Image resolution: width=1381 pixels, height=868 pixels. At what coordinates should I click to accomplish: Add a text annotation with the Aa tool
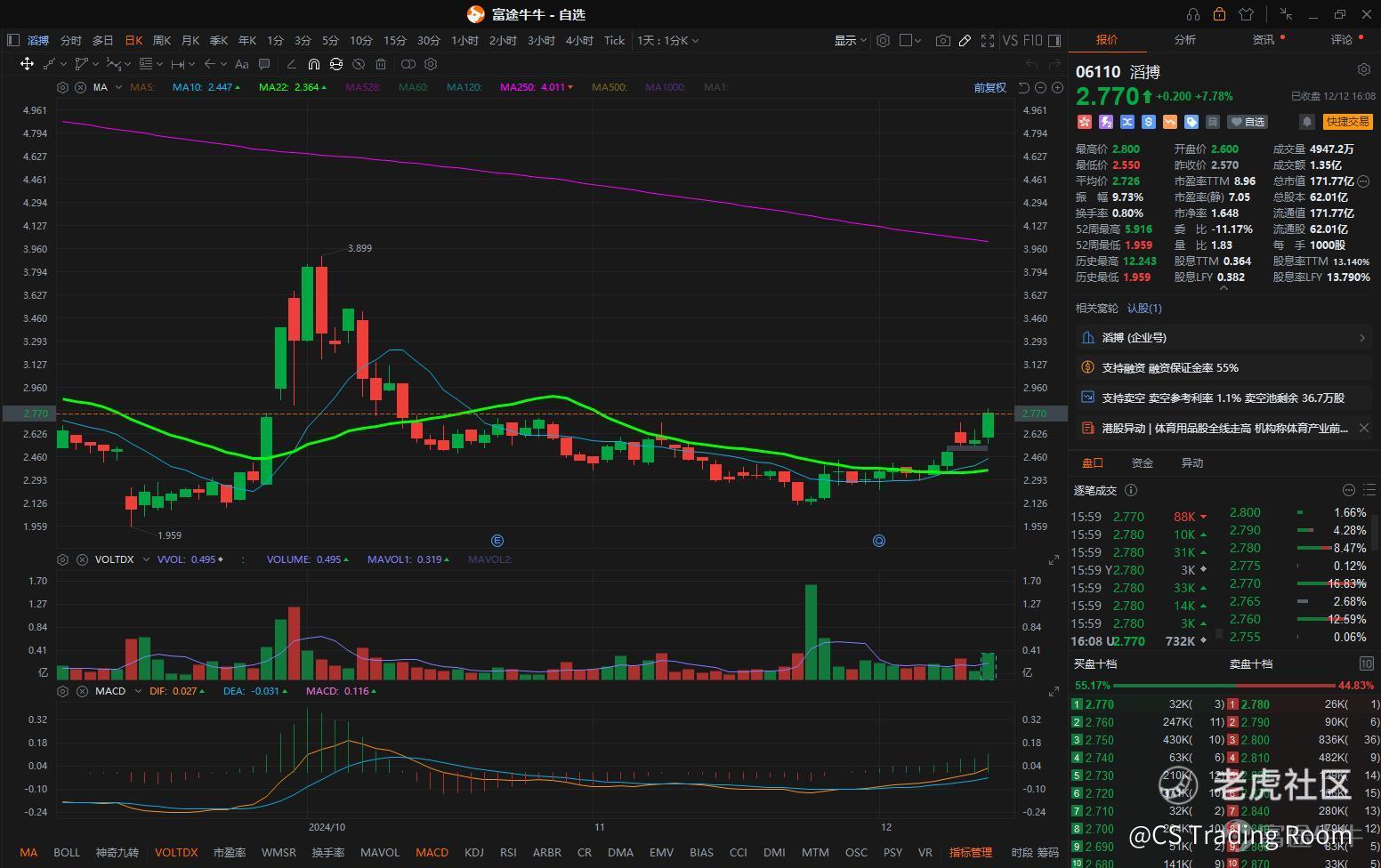tap(241, 64)
